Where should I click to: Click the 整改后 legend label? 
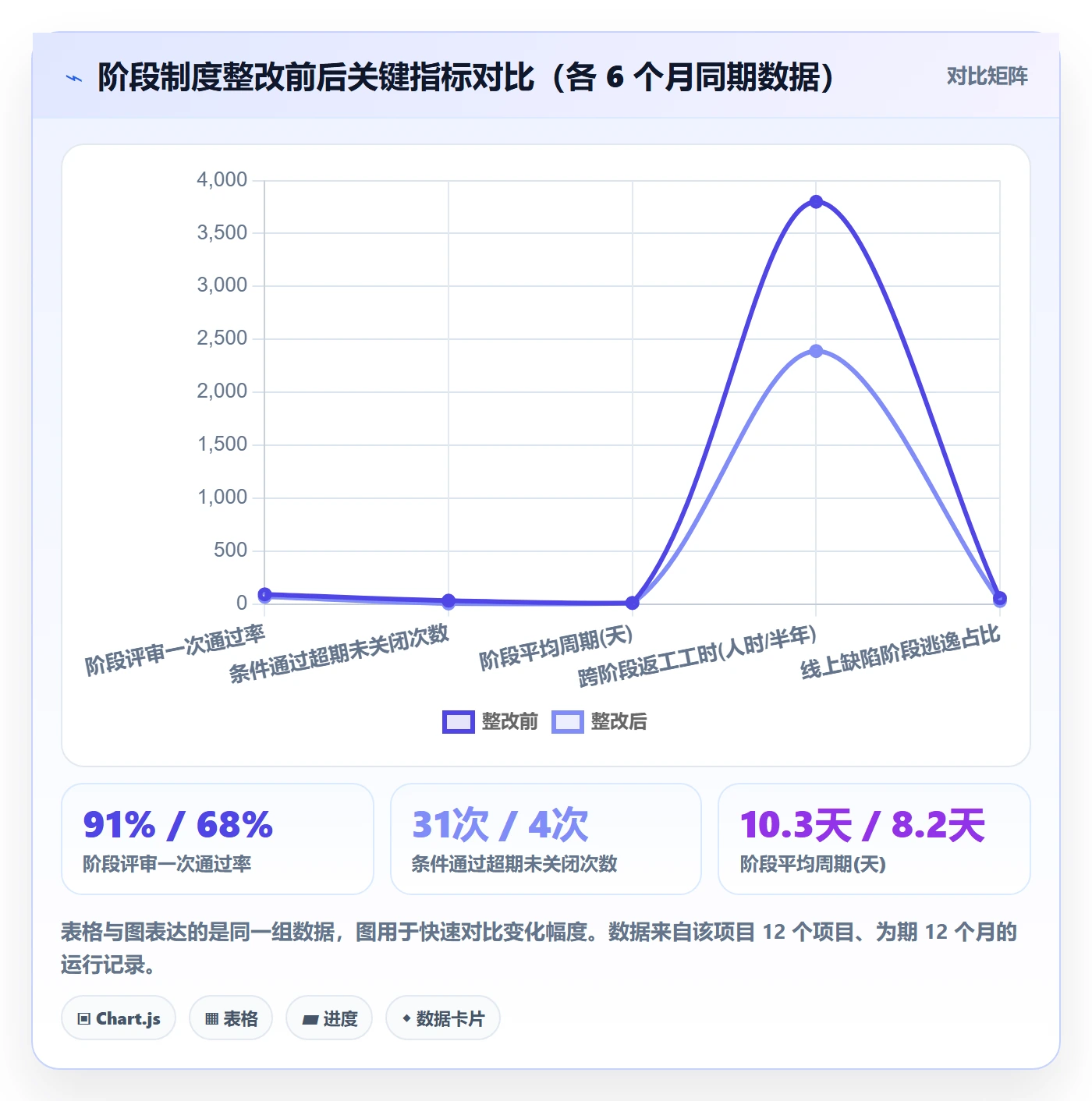click(x=619, y=721)
